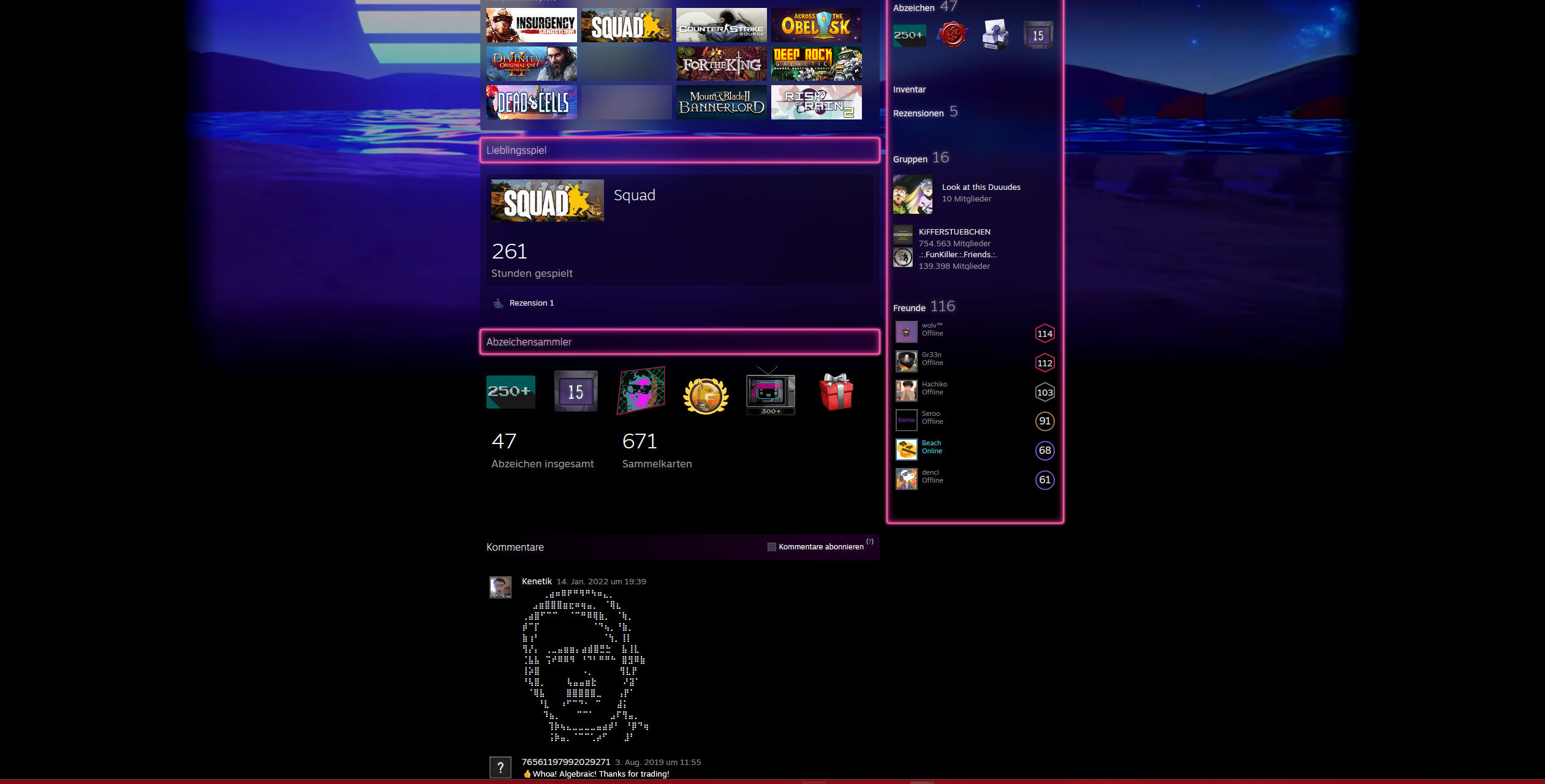Open the Inventar link
This screenshot has height=784, width=1545.
click(909, 89)
